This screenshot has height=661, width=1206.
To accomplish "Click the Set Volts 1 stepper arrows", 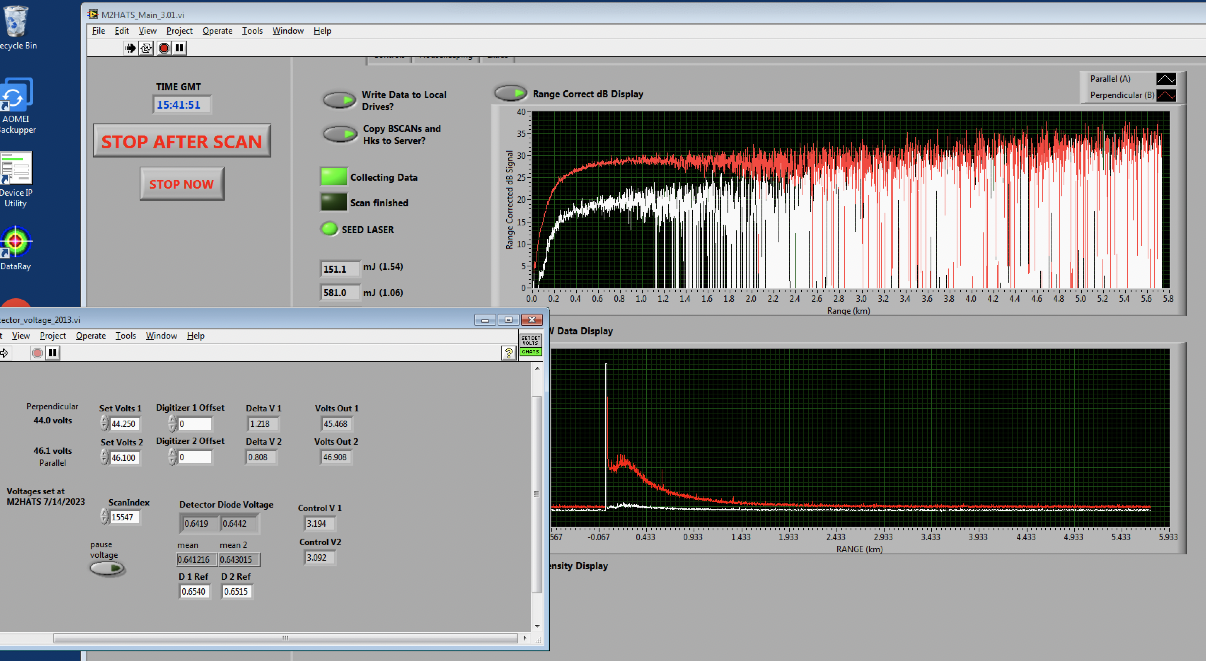I will tap(104, 424).
